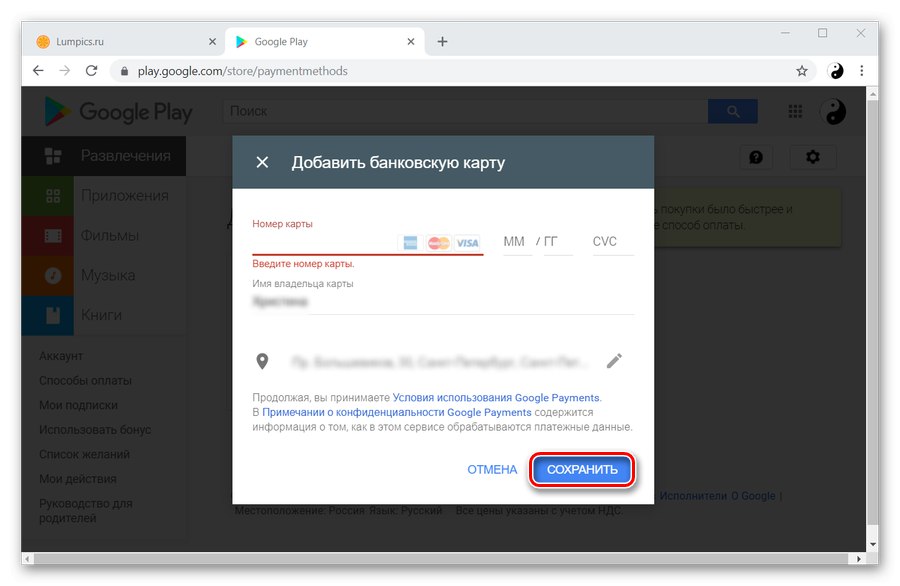Click the site security lock icon
900x586 pixels.
(x=124, y=71)
